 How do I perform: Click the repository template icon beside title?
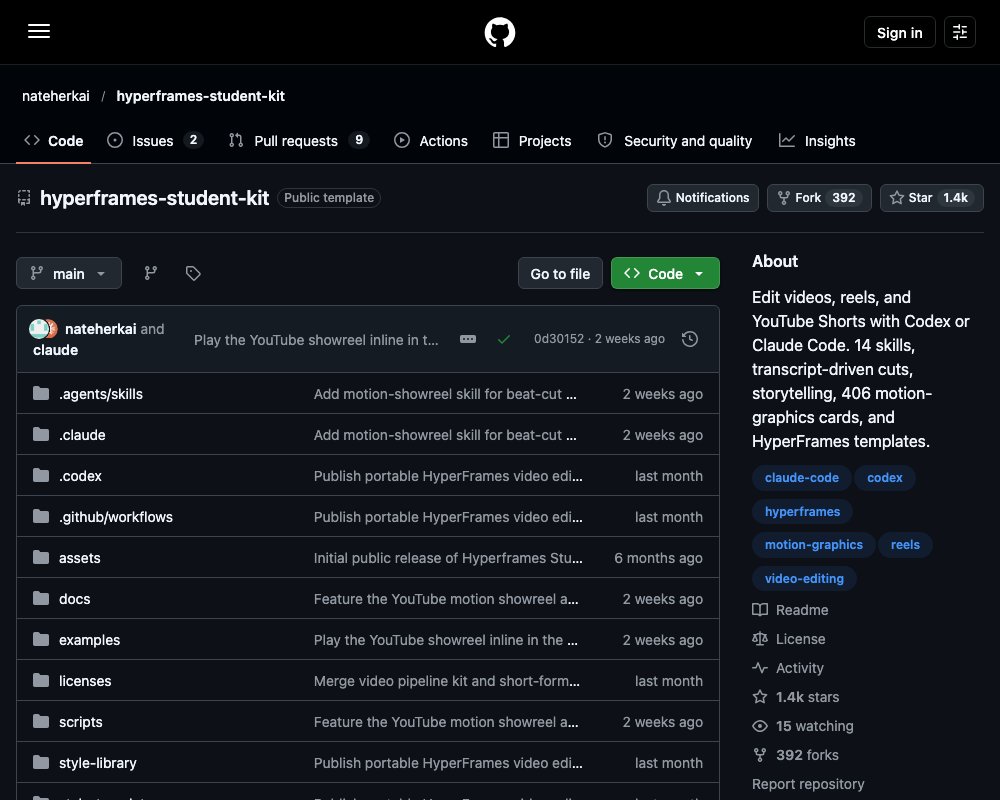24,198
